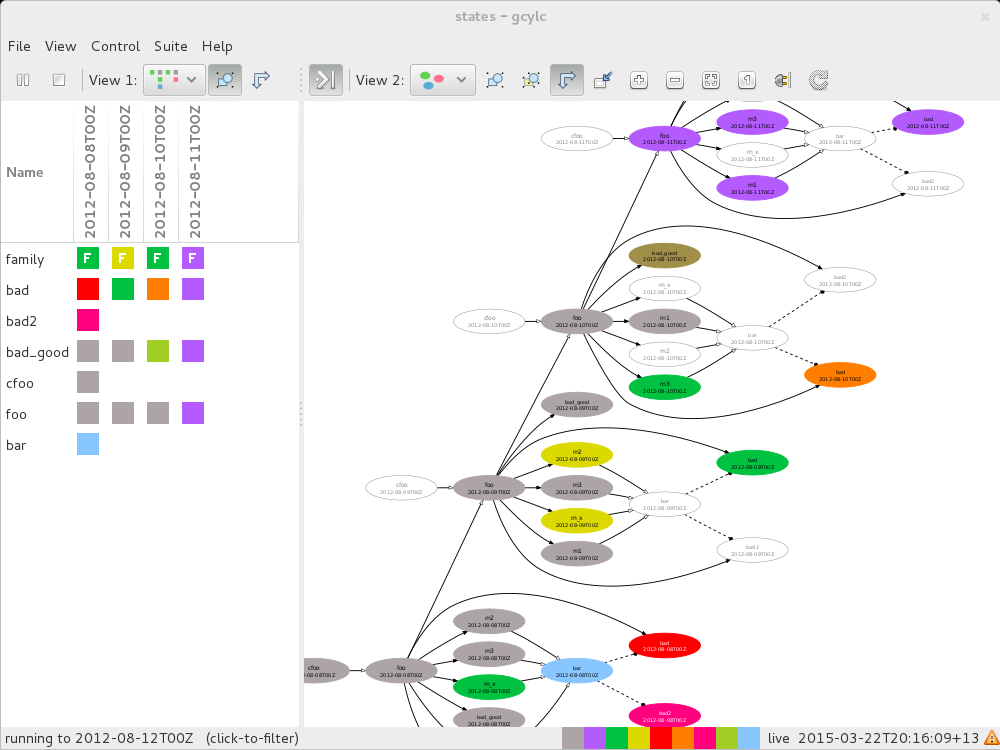Viewport: 1000px width, 750px height.
Task: Click the red state square in bad row
Action: click(88, 289)
